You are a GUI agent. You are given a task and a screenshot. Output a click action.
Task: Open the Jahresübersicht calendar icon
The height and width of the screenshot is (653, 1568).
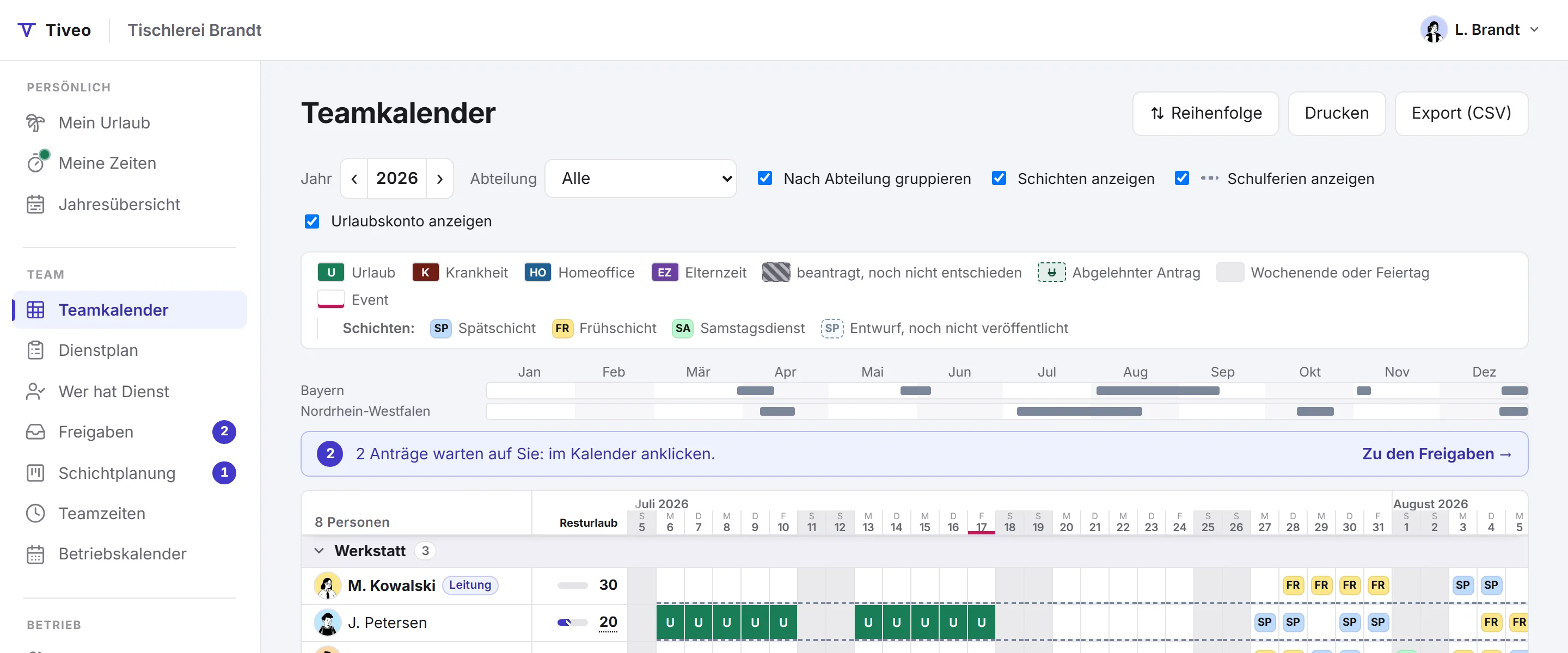click(35, 205)
